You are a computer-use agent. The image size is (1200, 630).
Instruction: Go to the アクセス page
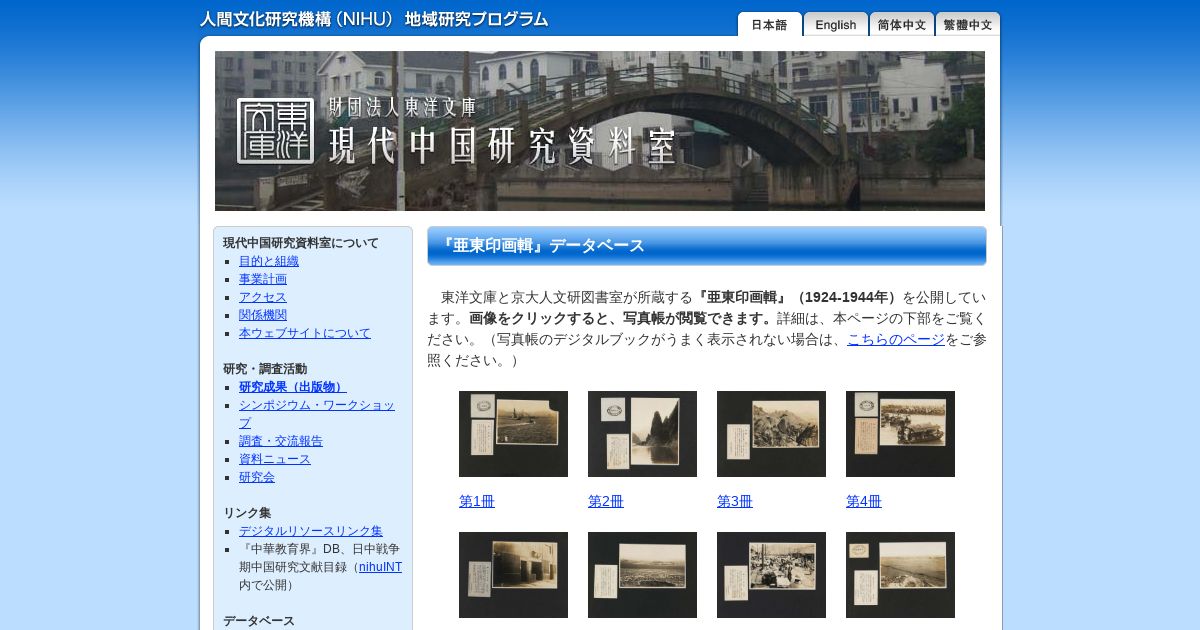[263, 297]
